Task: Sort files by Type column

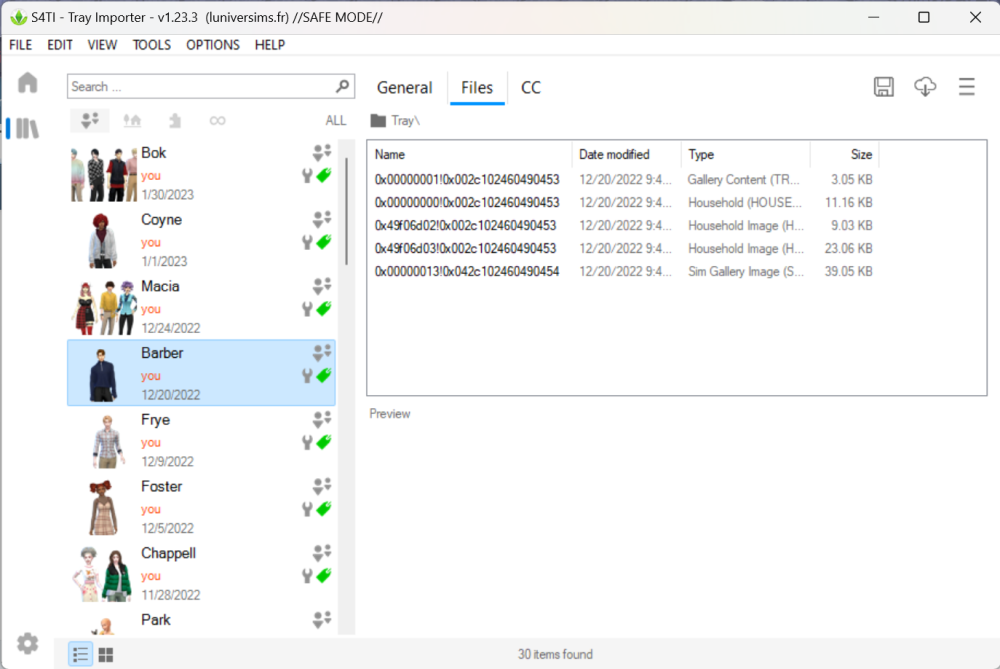Action: click(x=746, y=154)
